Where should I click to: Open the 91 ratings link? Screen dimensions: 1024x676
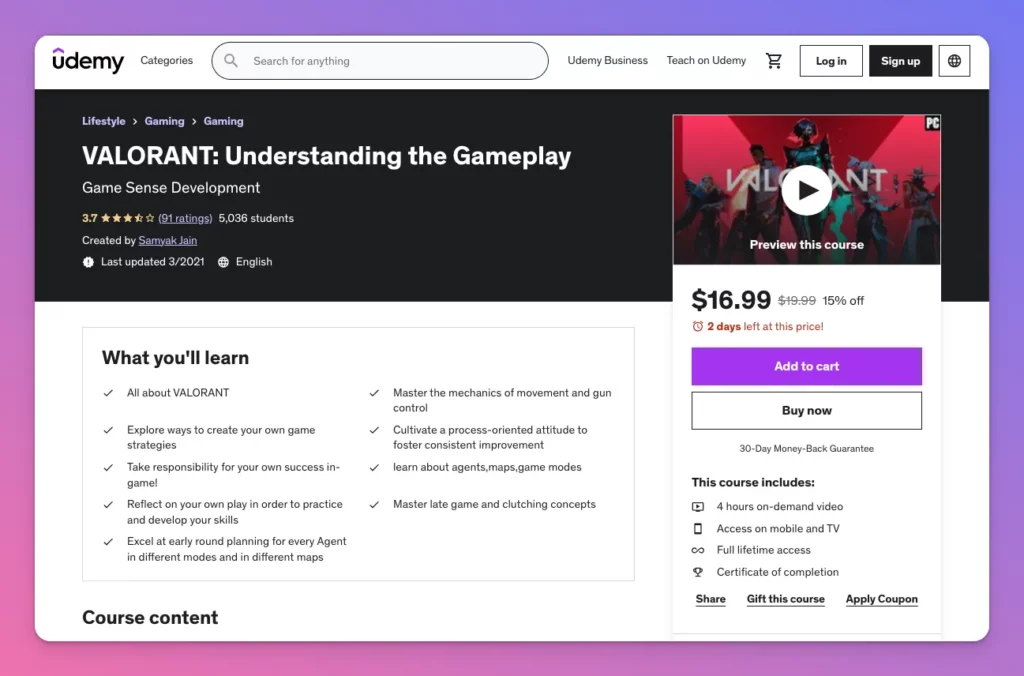(x=185, y=218)
